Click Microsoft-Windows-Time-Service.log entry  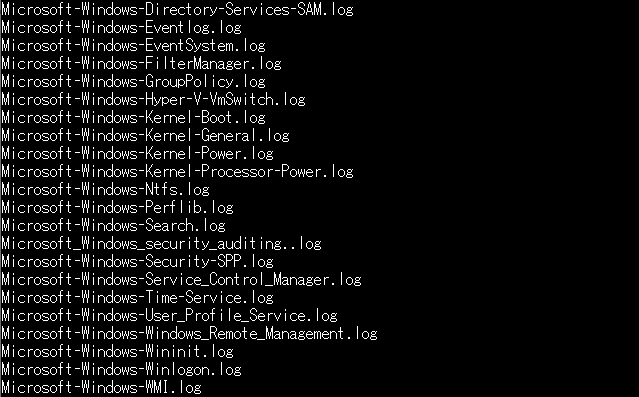coord(137,297)
